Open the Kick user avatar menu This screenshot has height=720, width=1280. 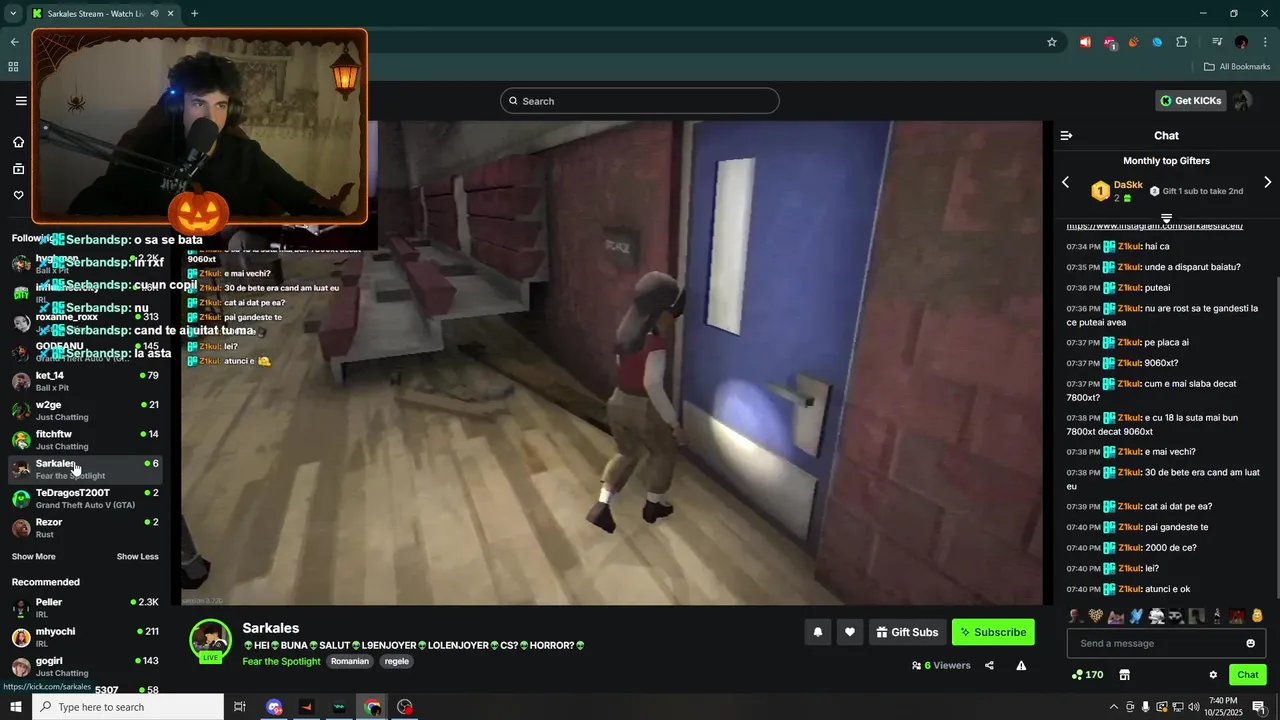[x=1243, y=101]
